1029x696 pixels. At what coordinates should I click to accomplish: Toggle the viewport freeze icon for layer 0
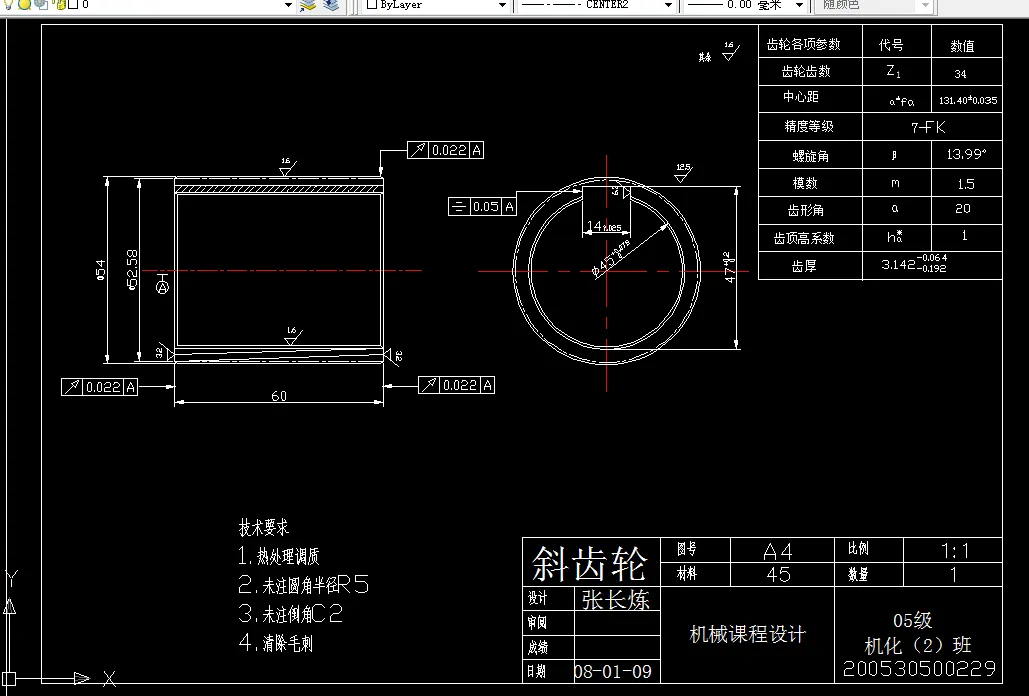tap(41, 4)
